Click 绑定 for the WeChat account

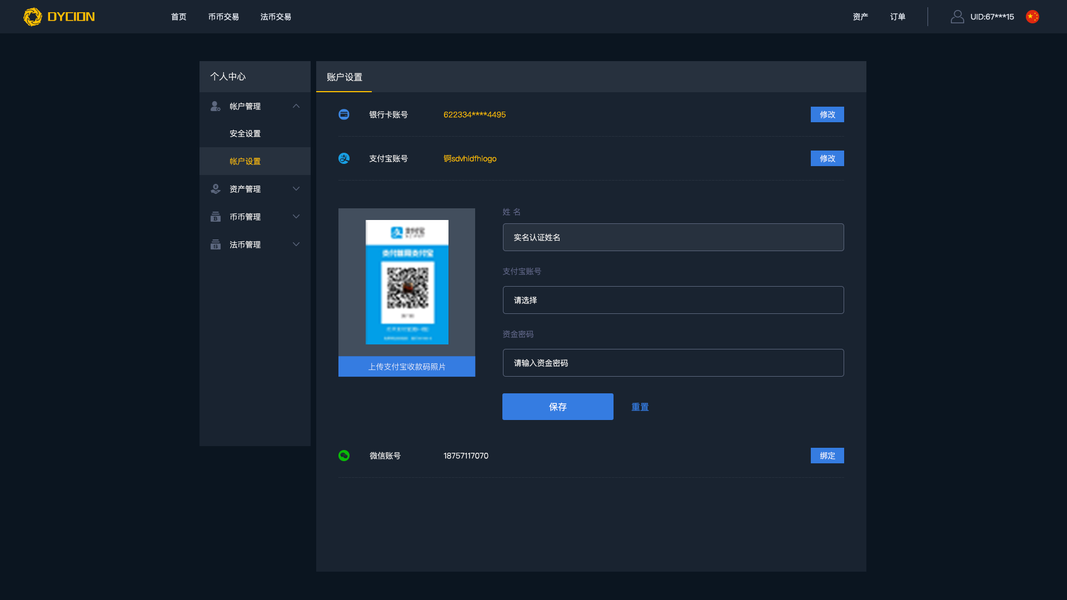coord(827,456)
